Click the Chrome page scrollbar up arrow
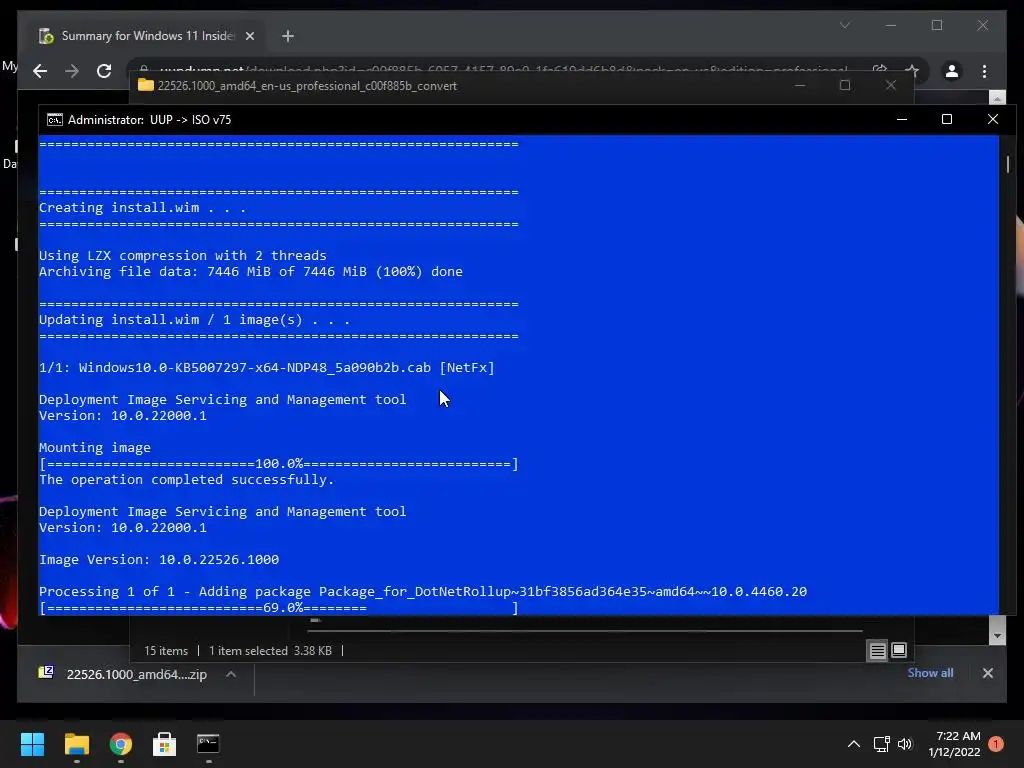This screenshot has height=768, width=1024. (x=997, y=98)
